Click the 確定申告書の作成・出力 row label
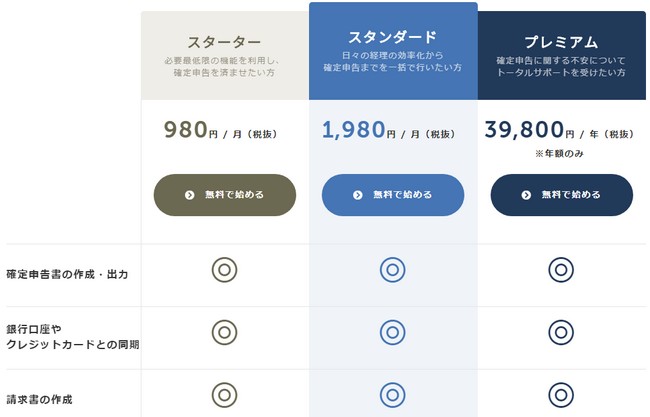The height and width of the screenshot is (417, 650). point(67,274)
